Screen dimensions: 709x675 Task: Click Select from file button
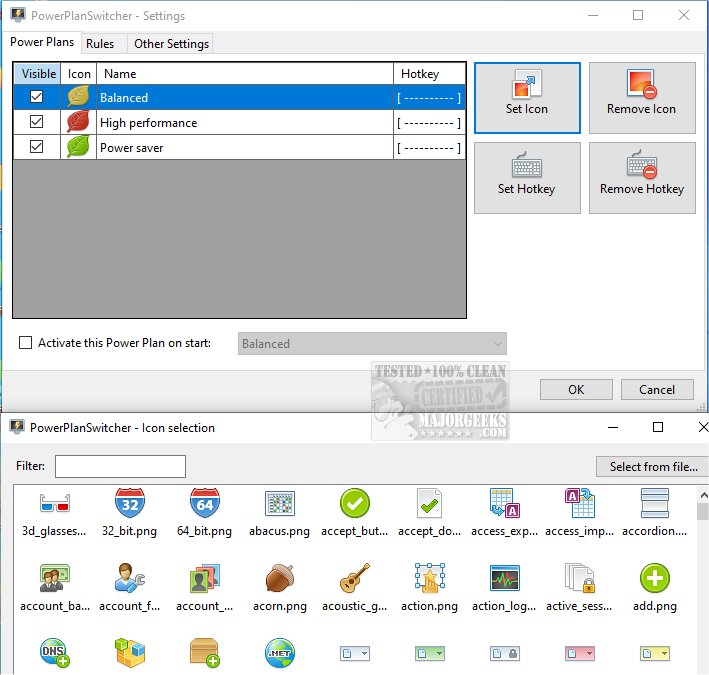click(x=652, y=467)
